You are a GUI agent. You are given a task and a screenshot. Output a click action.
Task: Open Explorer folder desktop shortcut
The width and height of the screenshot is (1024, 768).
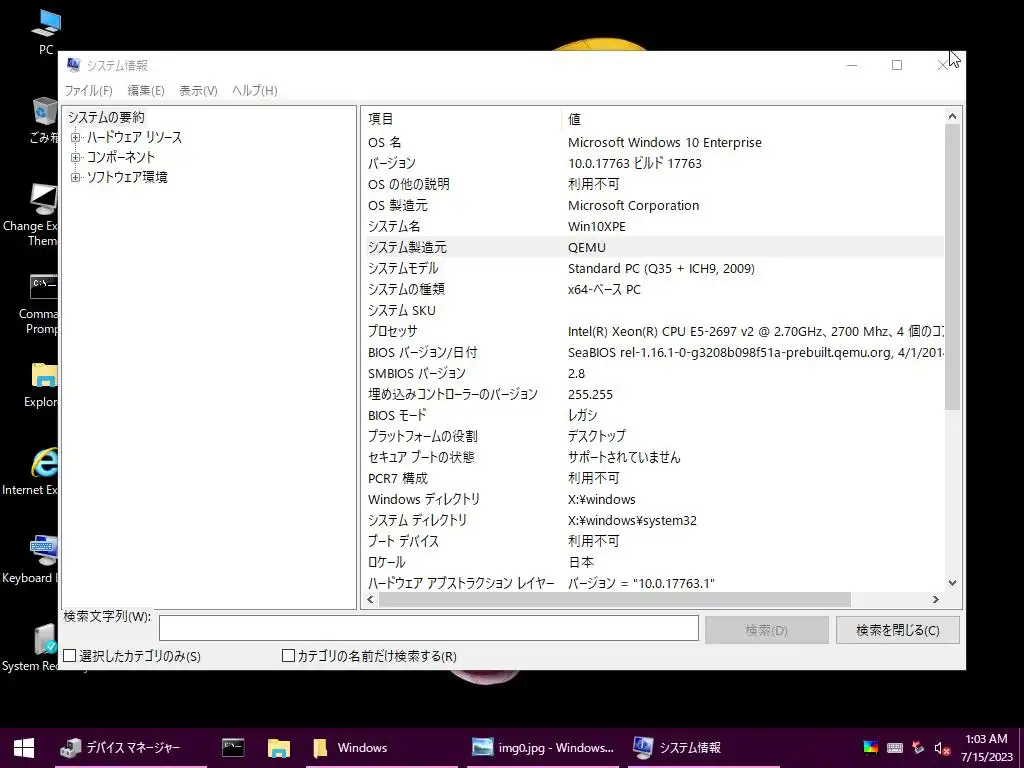[42, 385]
